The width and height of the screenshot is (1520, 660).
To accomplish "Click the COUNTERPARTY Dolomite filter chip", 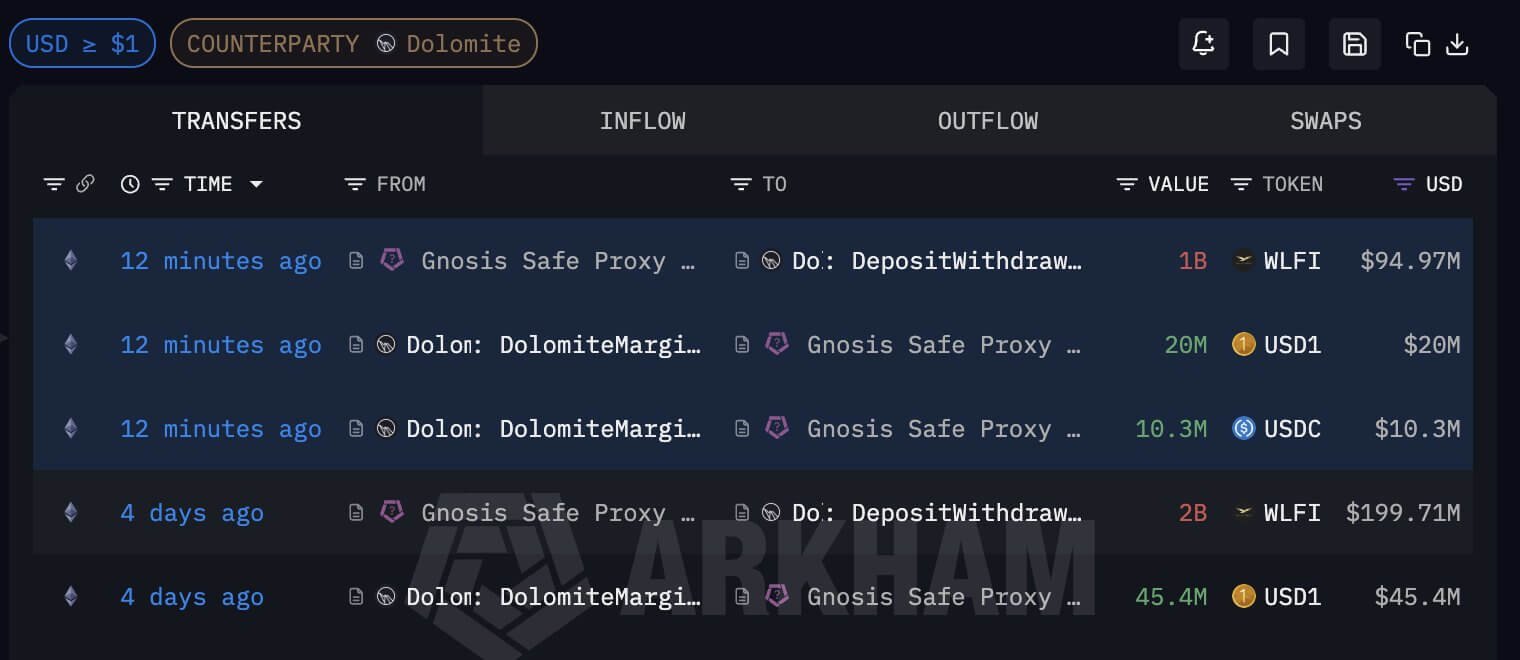I will pos(353,44).
